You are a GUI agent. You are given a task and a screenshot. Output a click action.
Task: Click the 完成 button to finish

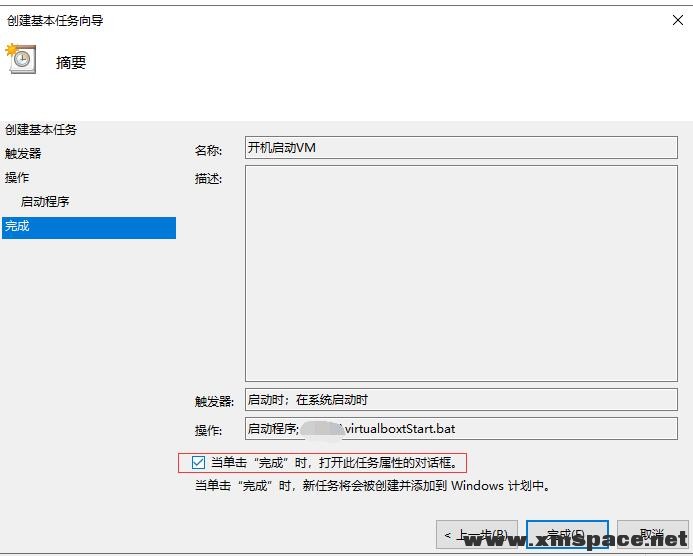point(567,535)
